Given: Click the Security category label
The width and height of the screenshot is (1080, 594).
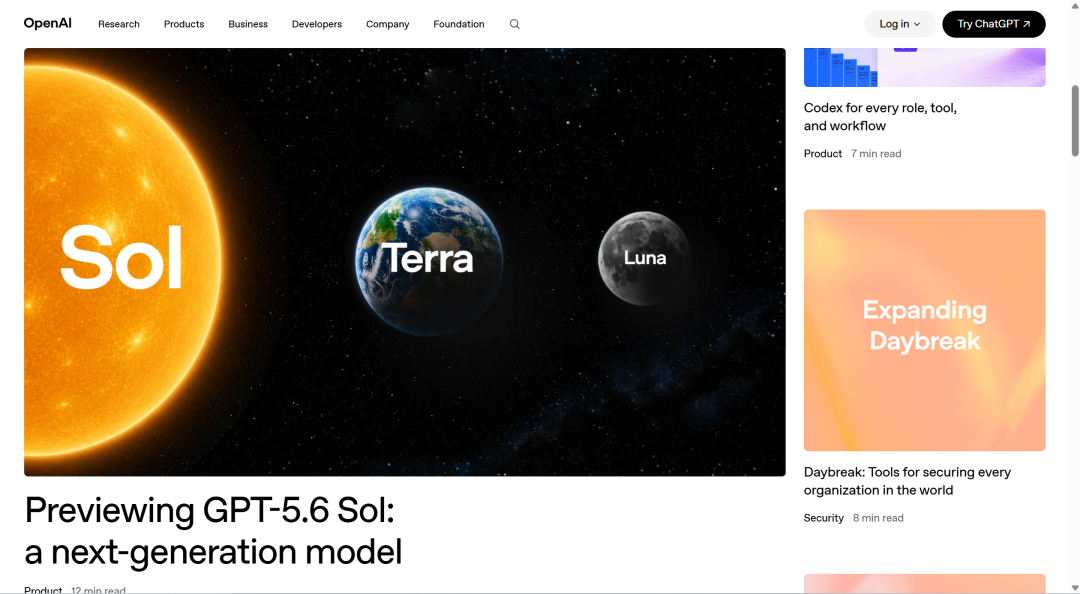Looking at the screenshot, I should tap(824, 518).
